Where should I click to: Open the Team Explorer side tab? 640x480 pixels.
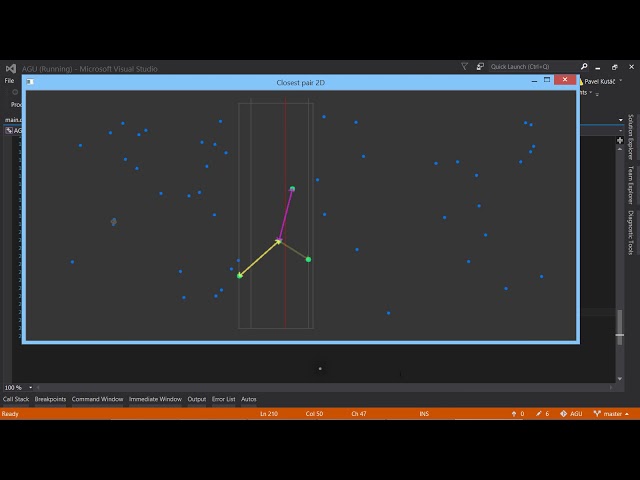631,185
